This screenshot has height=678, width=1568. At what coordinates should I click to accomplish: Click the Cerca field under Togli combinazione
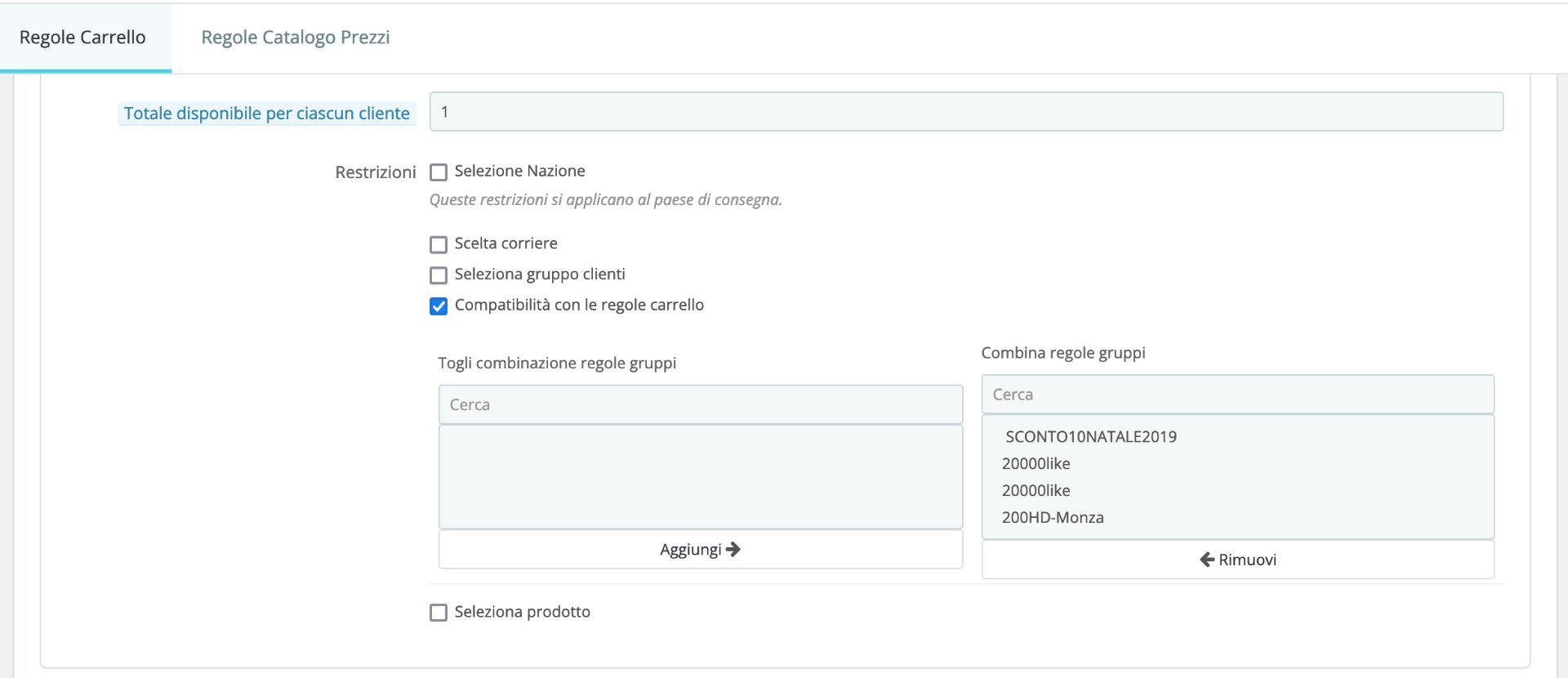[700, 404]
